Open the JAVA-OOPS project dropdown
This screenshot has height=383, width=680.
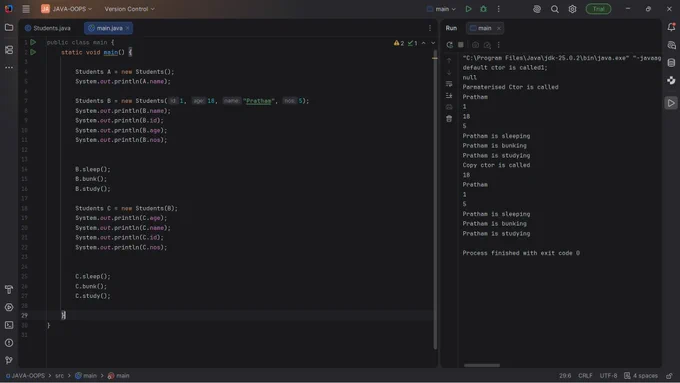click(66, 9)
